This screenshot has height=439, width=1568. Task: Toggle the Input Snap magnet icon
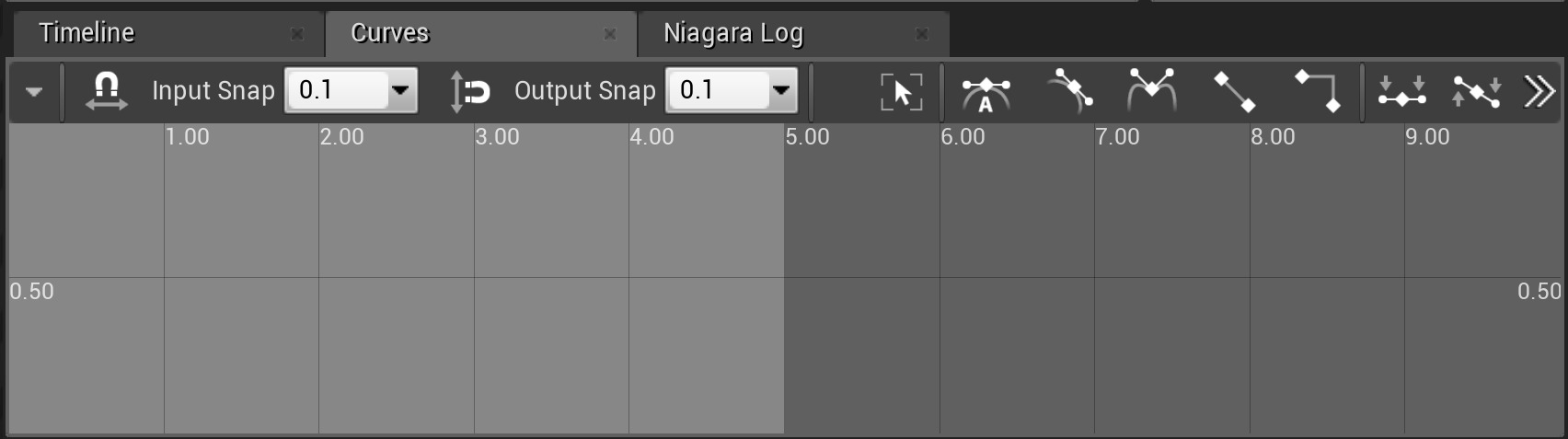(x=106, y=91)
